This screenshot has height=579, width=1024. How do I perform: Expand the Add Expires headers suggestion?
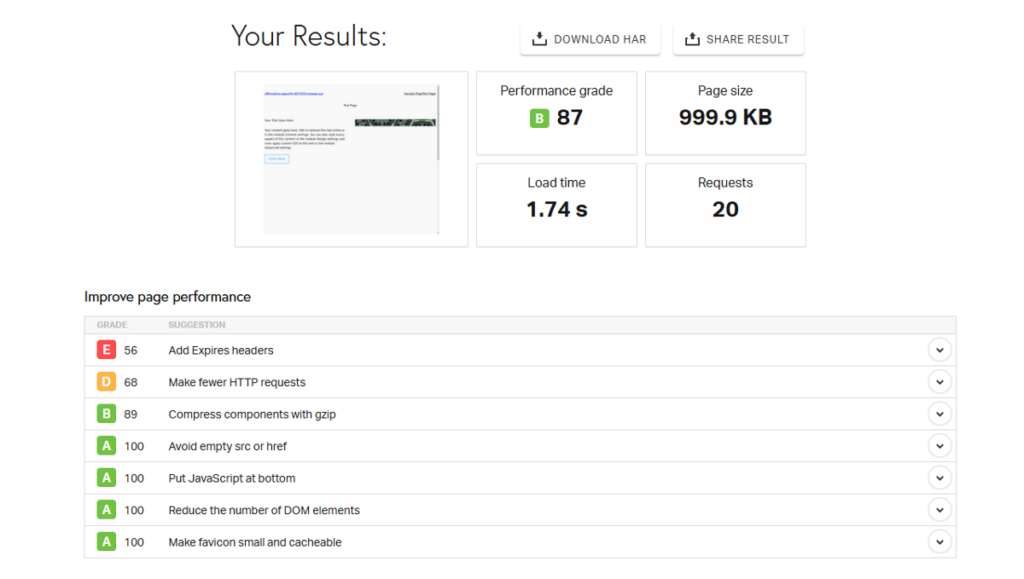(940, 350)
